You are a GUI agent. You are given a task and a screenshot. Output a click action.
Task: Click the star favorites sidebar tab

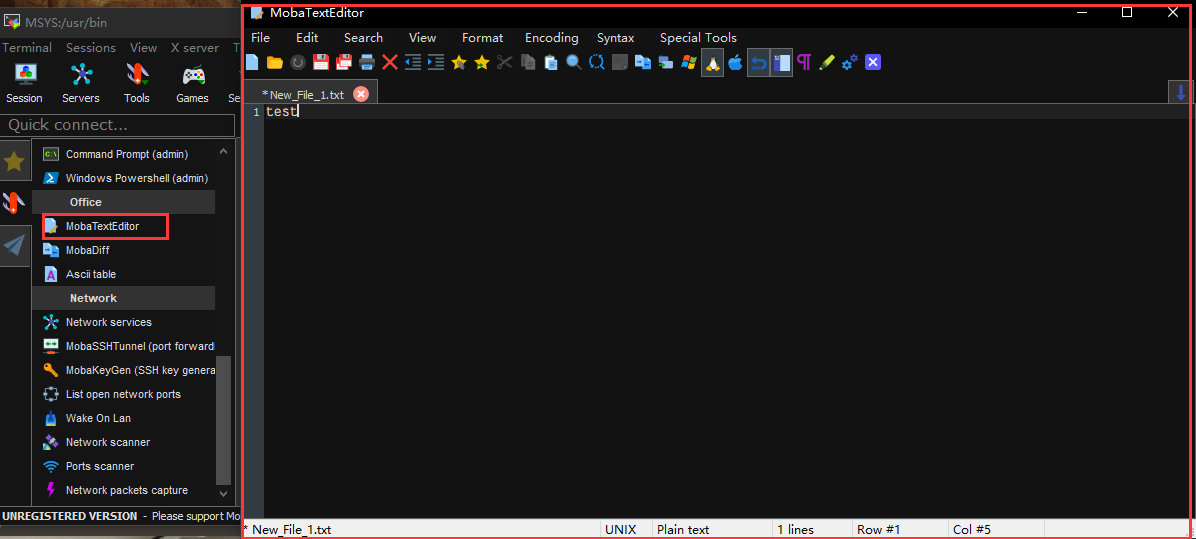click(x=14, y=160)
